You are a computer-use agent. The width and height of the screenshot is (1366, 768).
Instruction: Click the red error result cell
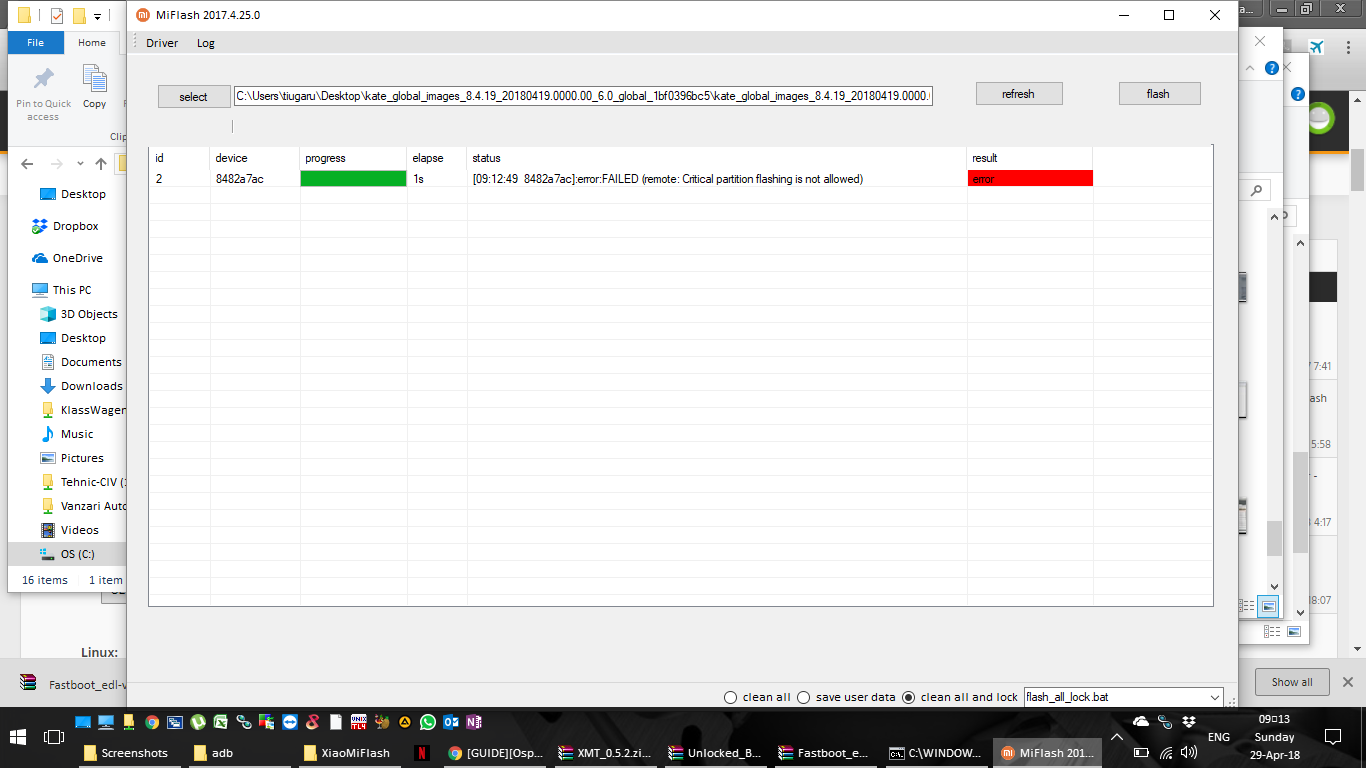coord(1030,179)
